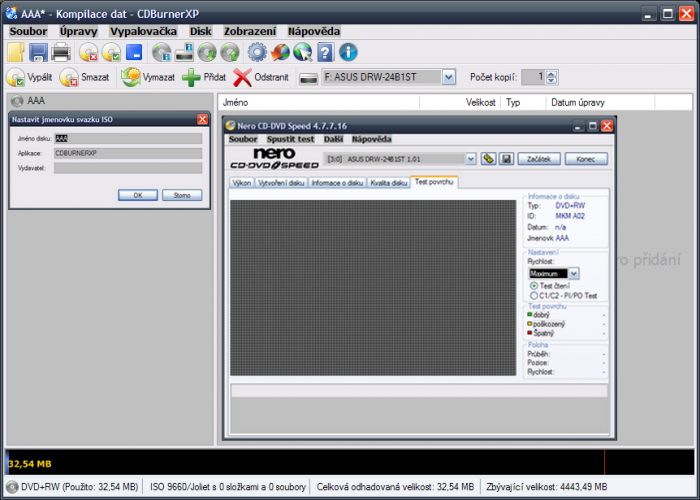Open the CDBurnerXP Soubor menu
The height and width of the screenshot is (500, 700).
coord(28,31)
